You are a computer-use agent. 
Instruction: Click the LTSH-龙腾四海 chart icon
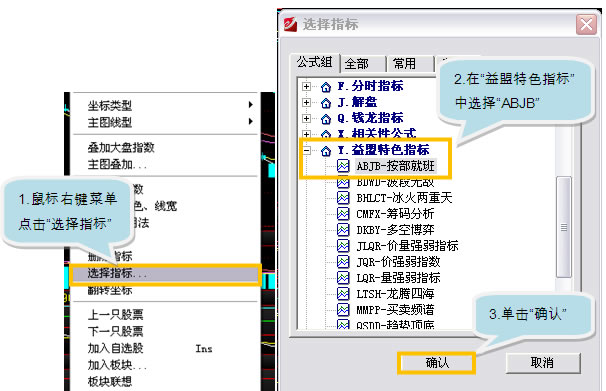[x=343, y=294]
